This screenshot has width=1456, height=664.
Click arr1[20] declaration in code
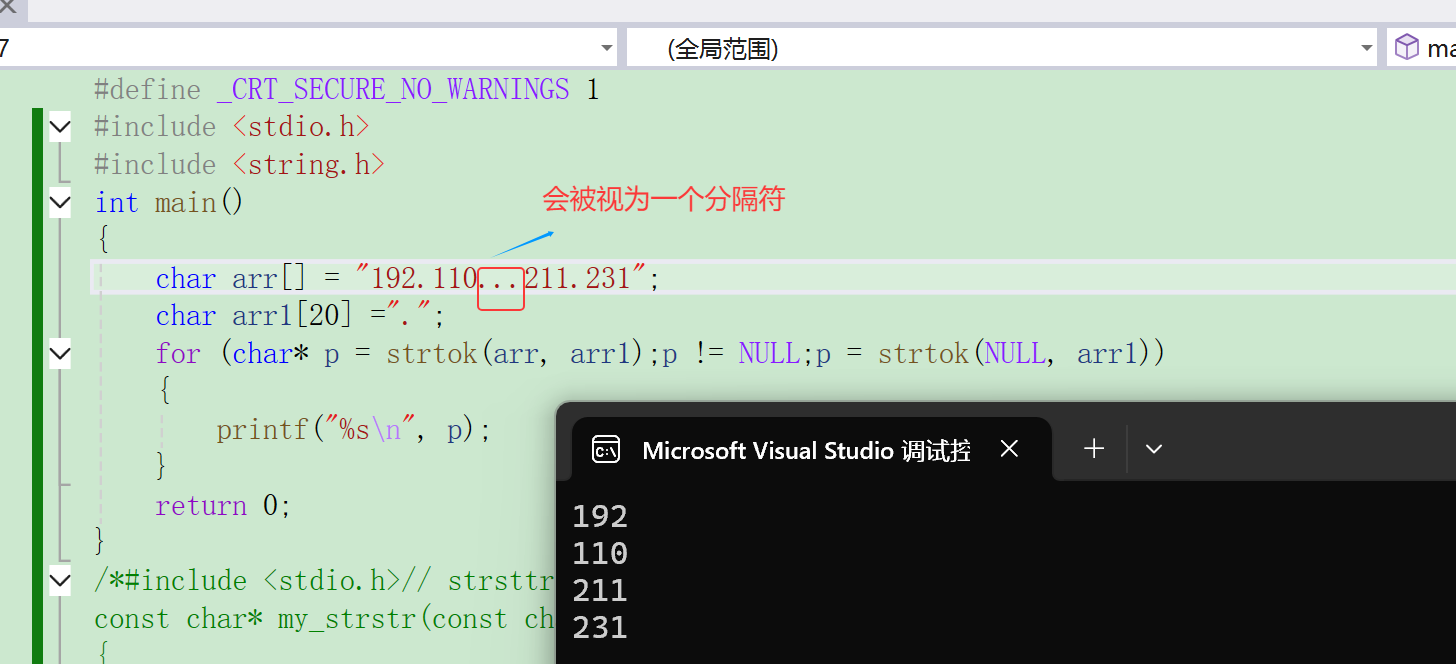point(293,316)
